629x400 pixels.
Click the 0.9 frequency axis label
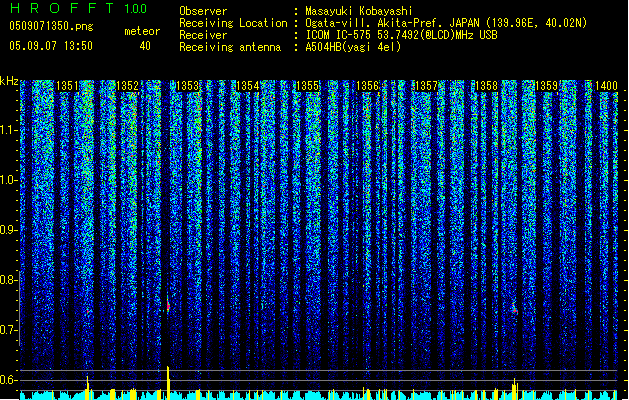click(x=9, y=230)
